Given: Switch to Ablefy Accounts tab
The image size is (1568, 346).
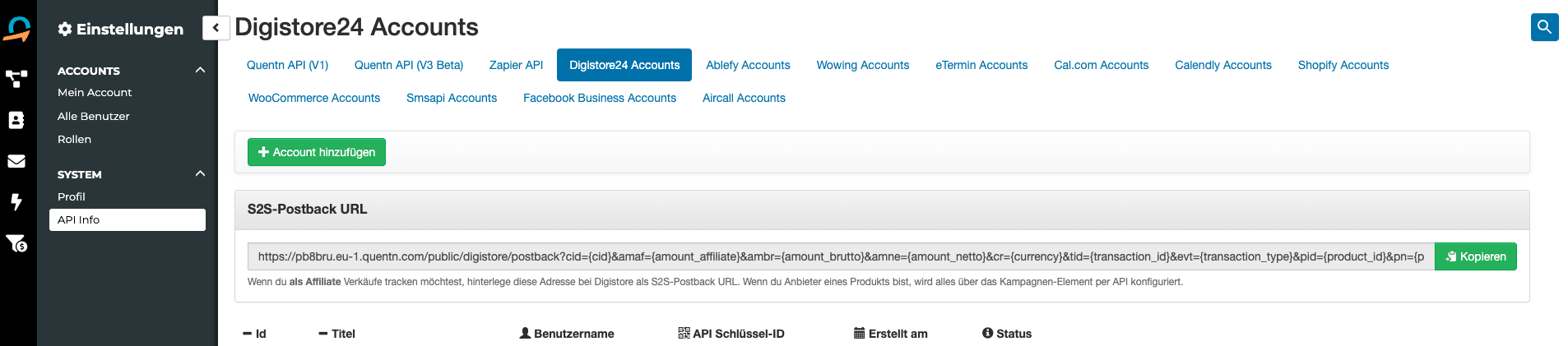Looking at the screenshot, I should [x=748, y=65].
